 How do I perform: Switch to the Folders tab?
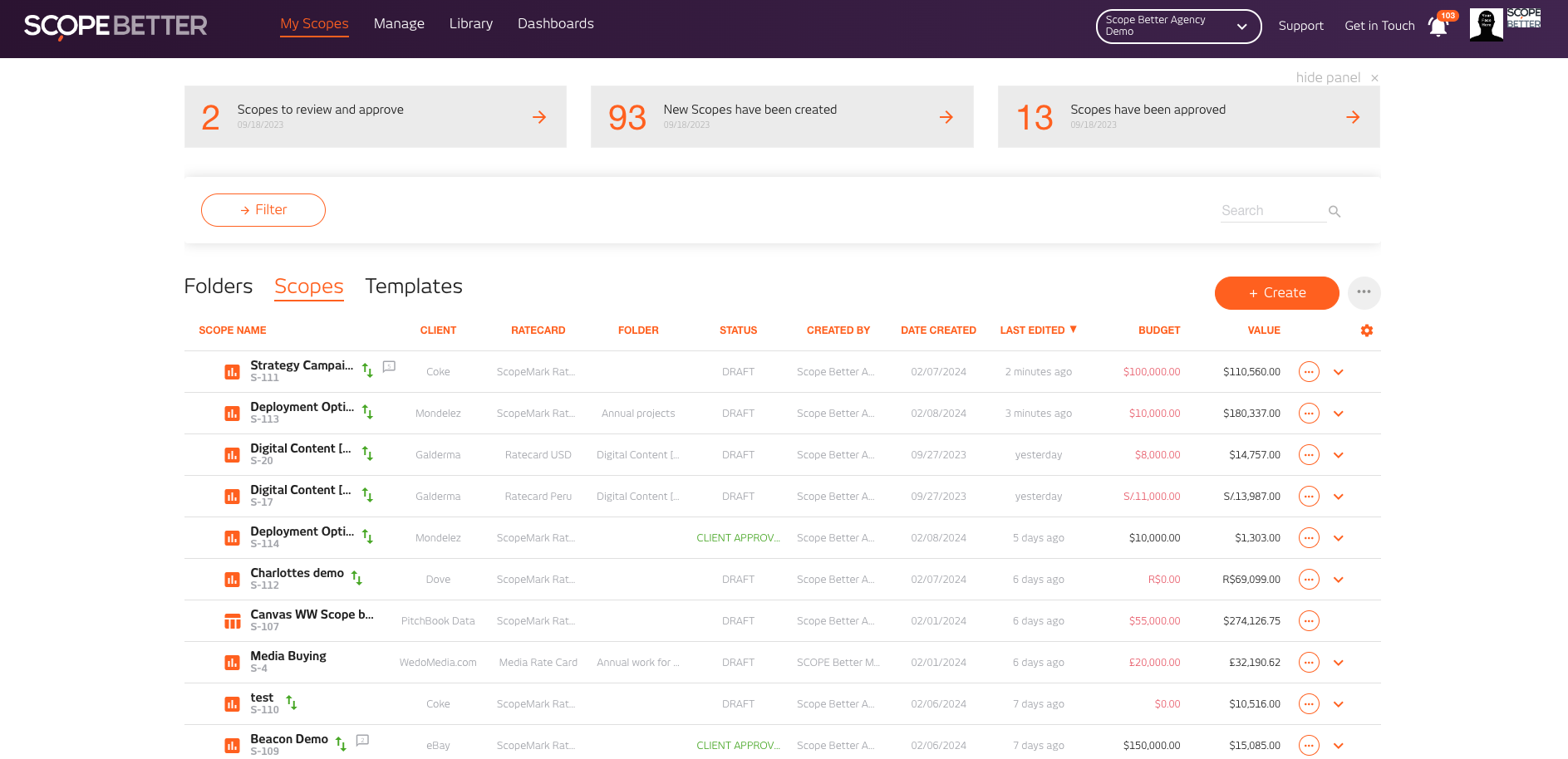coord(219,286)
